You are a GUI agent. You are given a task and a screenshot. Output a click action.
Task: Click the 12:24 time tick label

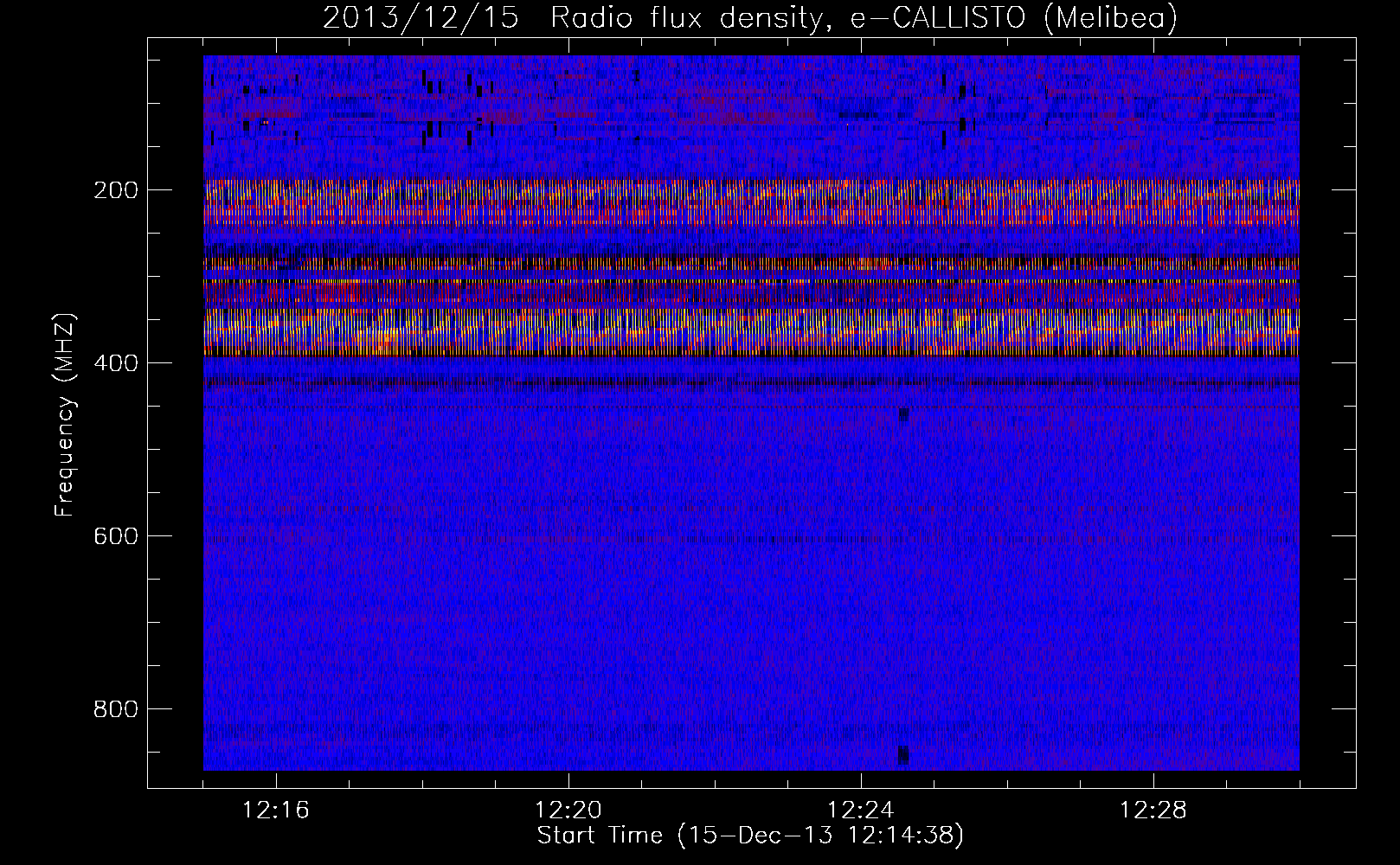pos(861,811)
